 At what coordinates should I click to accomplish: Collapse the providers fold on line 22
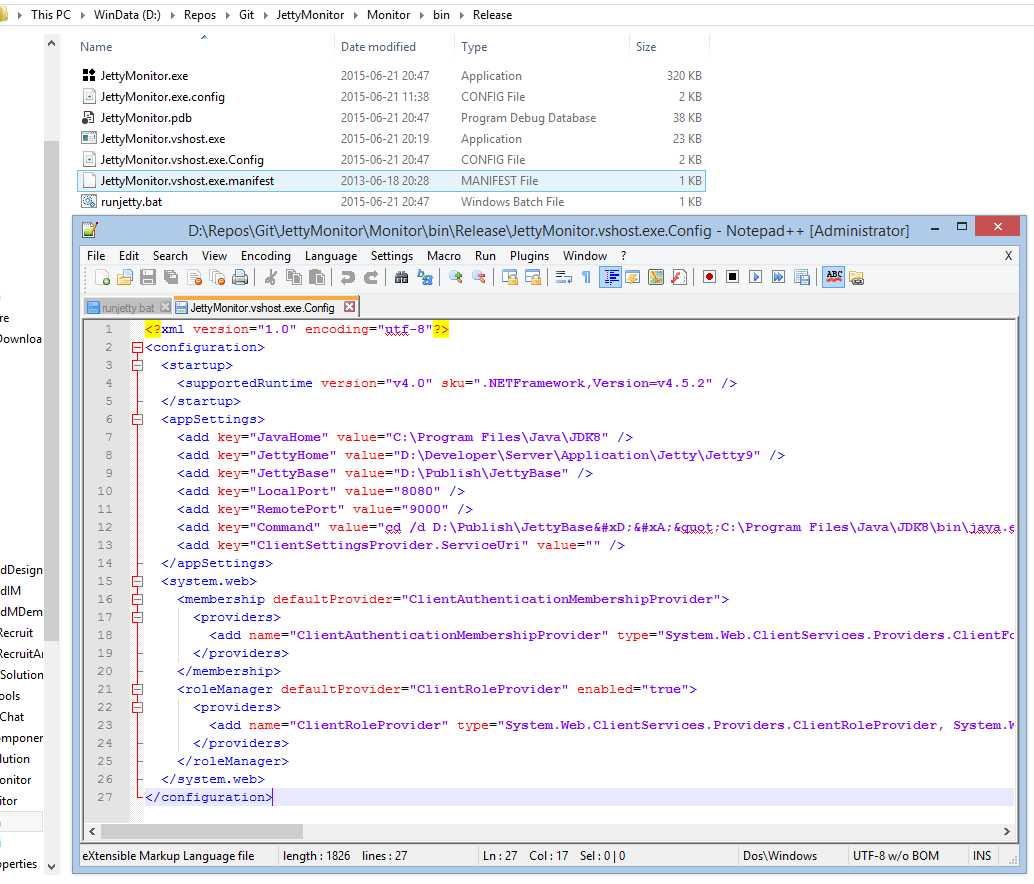(x=137, y=707)
